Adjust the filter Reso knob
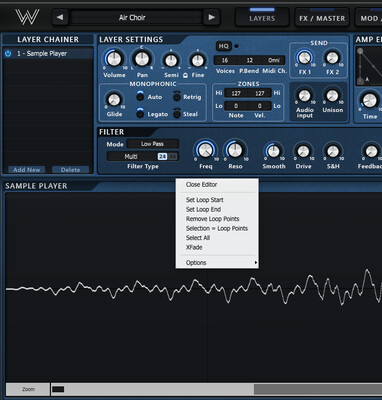Image resolution: width=382 pixels, height=400 pixels. (235, 150)
